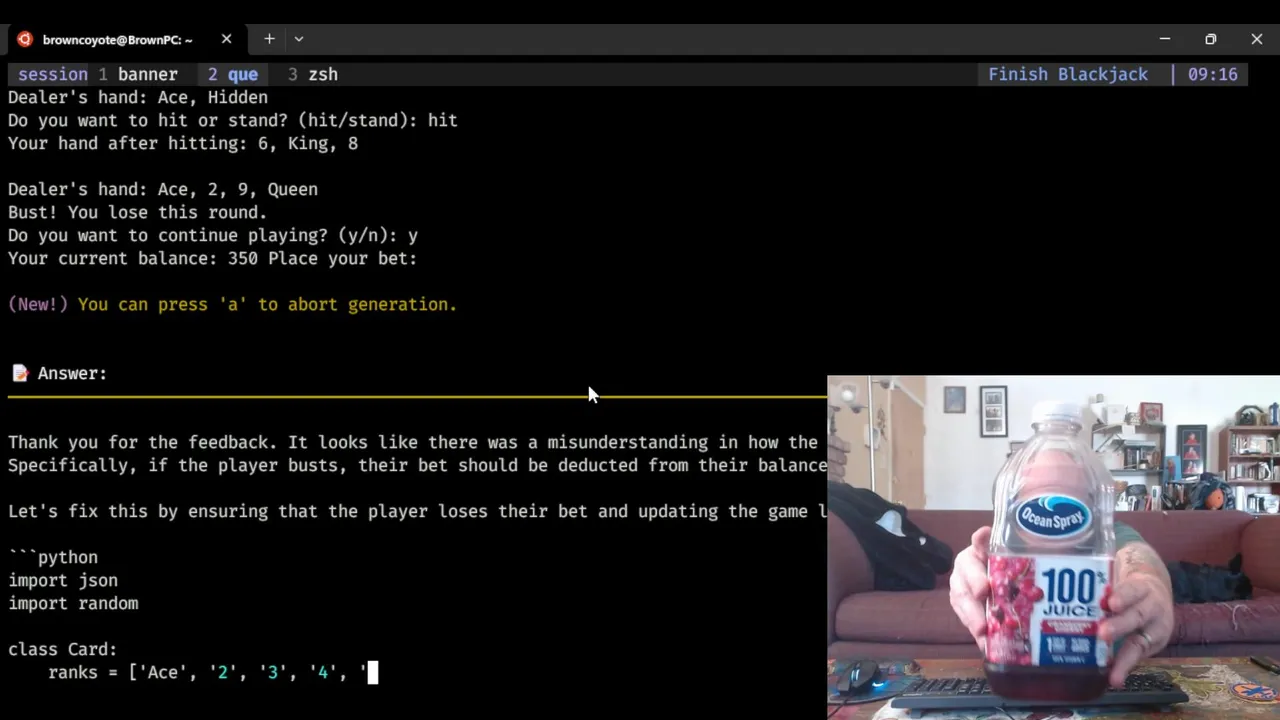Click the 09:16 timer in status bar

(x=1212, y=74)
